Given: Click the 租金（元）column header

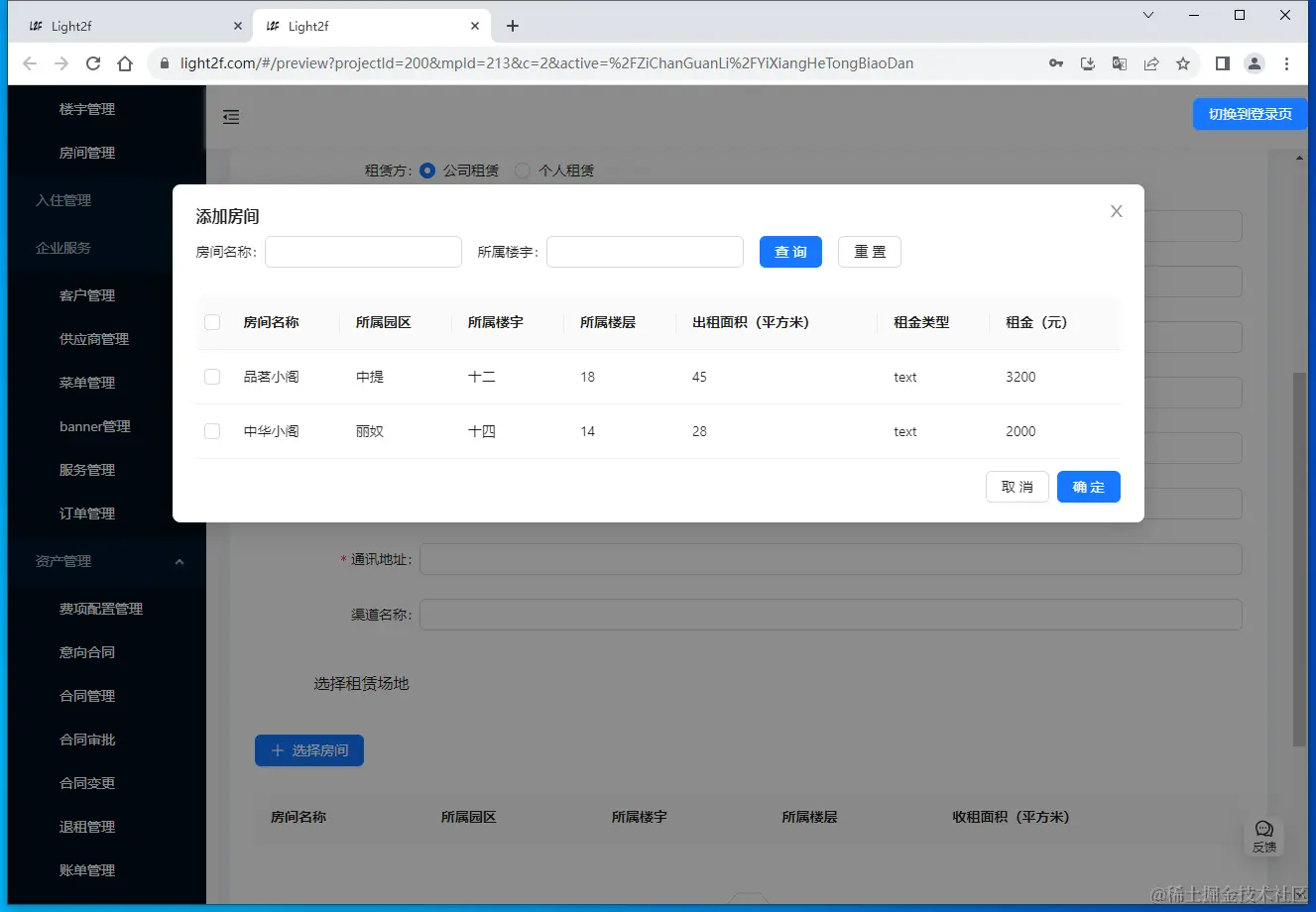Looking at the screenshot, I should click(1036, 322).
